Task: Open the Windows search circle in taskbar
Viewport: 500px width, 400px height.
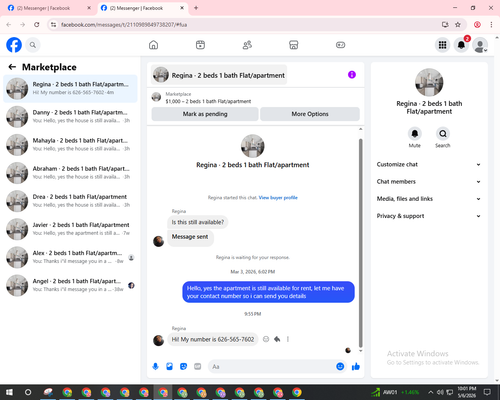Action: tap(28, 392)
